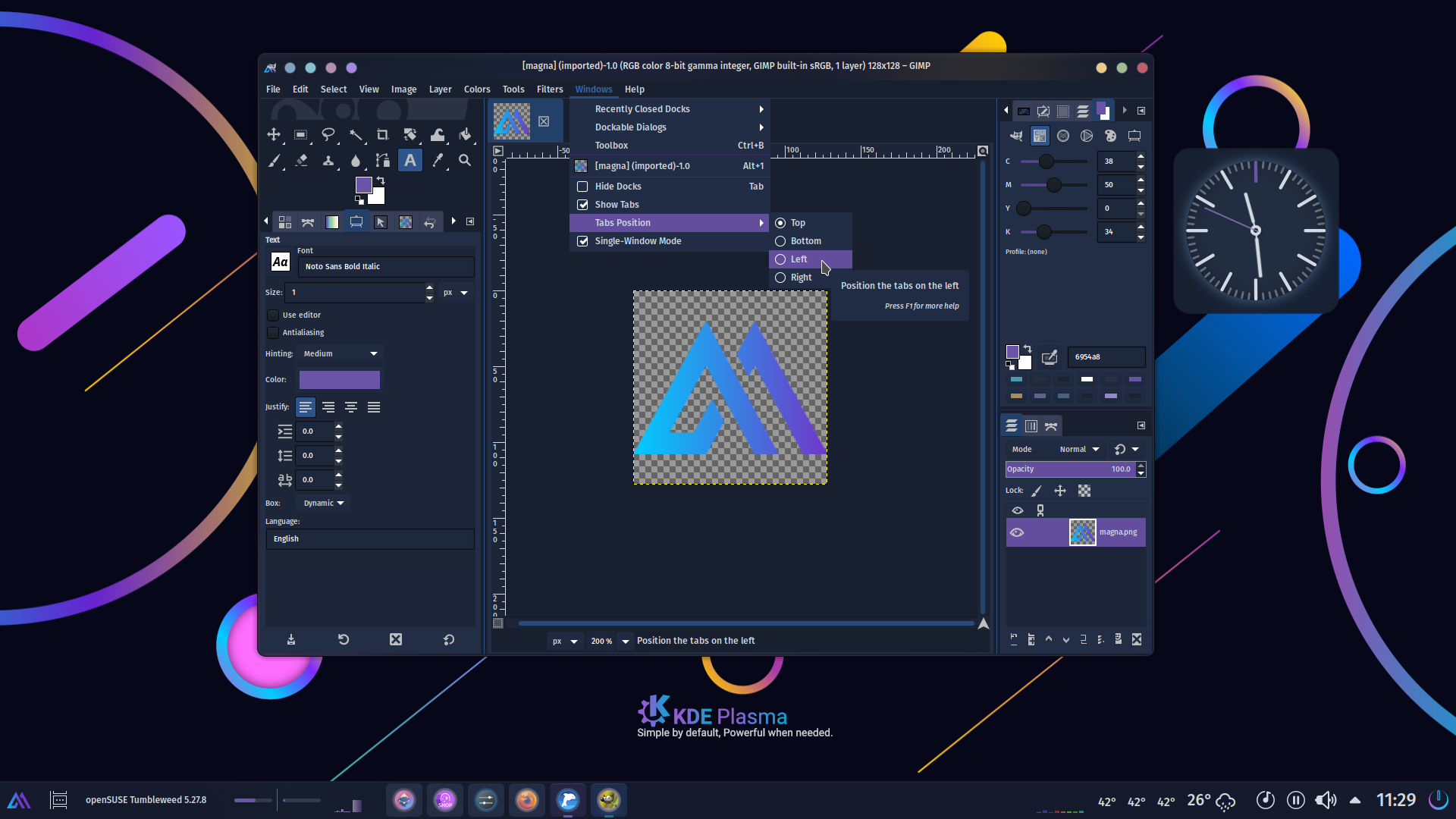Select the Zoom magnifier tool
Screen dimensions: 1456x819
coord(465,161)
